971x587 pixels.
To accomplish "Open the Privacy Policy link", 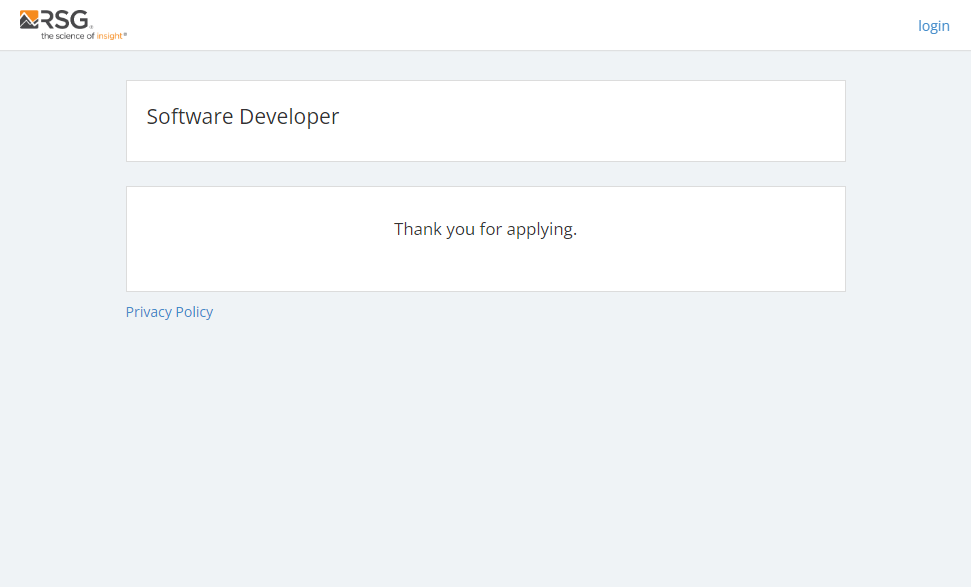I will [169, 312].
